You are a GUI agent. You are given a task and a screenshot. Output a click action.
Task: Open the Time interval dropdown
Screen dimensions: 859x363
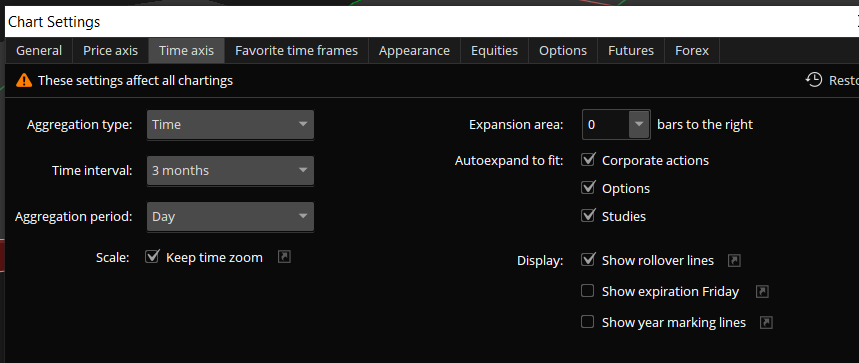[230, 170]
